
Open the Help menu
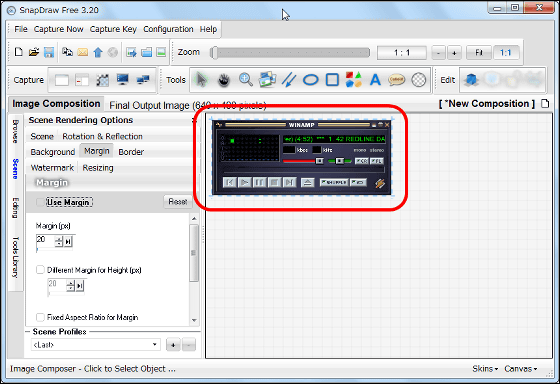208,29
